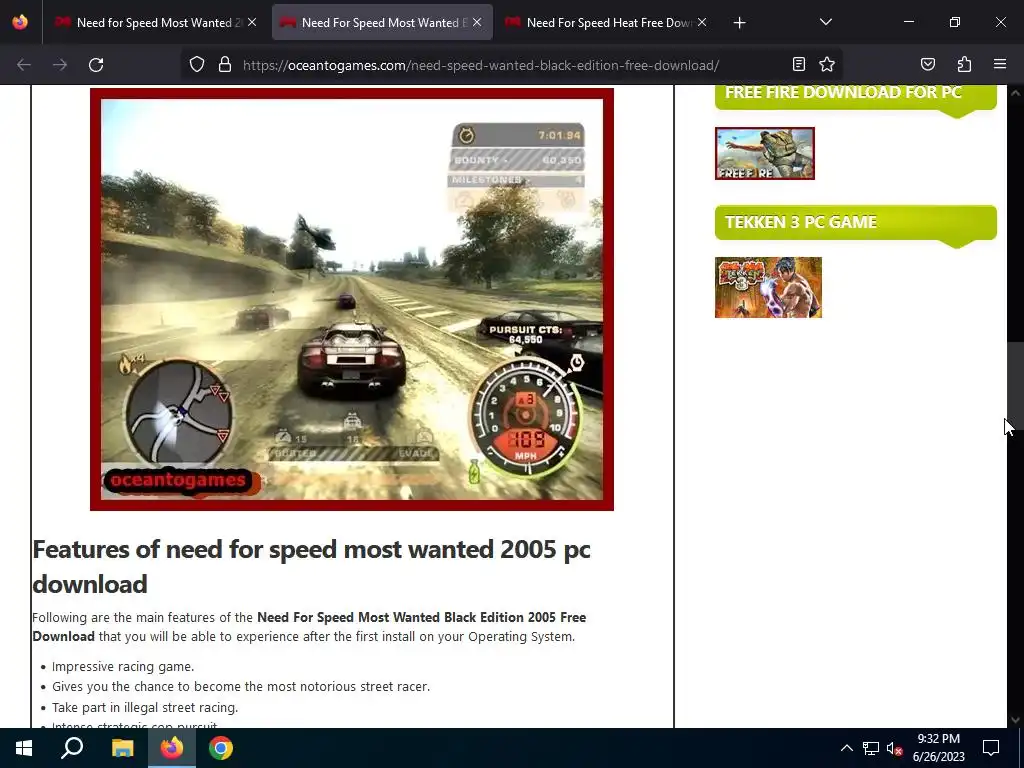Viewport: 1024px width, 768px height.
Task: Close the Need For Speed Heat tab
Action: 701,22
